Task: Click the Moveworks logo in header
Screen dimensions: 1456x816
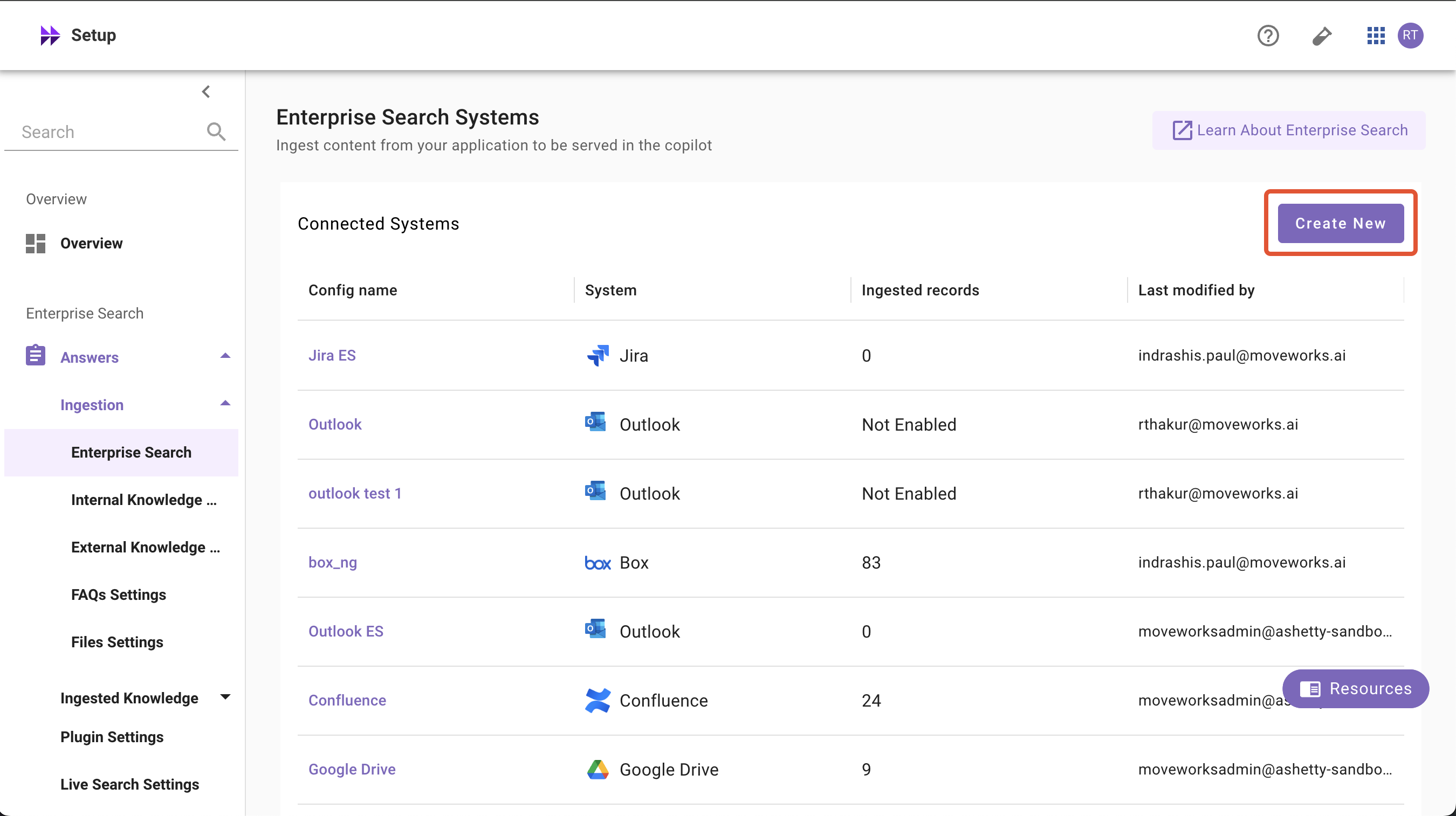Action: 50,36
